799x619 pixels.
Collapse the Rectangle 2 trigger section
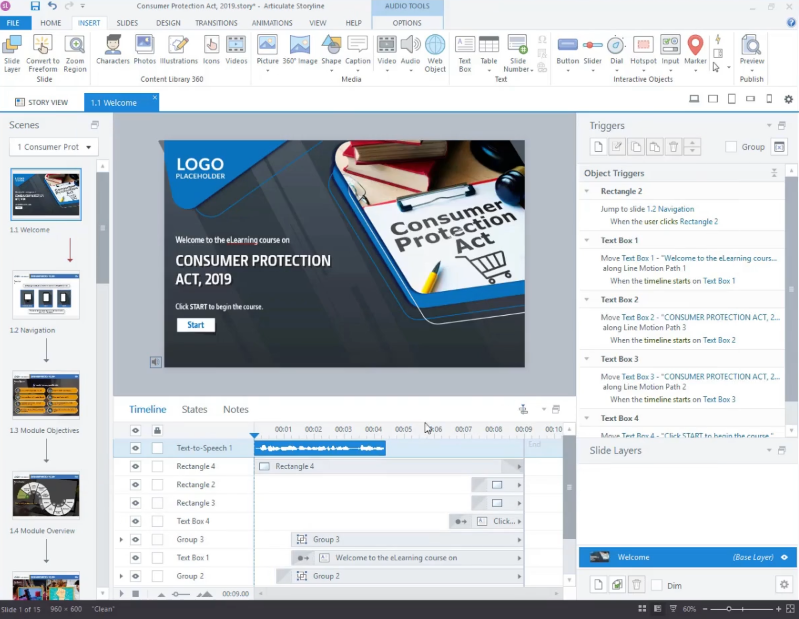pyautogui.click(x=587, y=192)
